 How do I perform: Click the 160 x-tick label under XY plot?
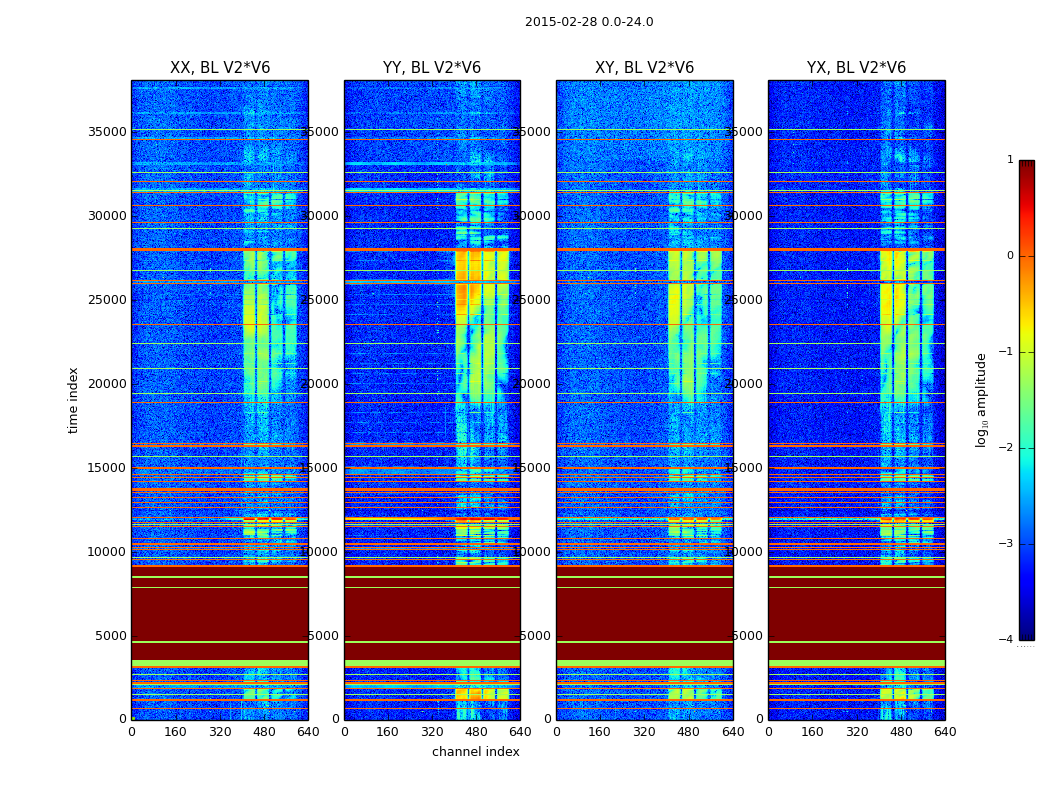click(600, 732)
